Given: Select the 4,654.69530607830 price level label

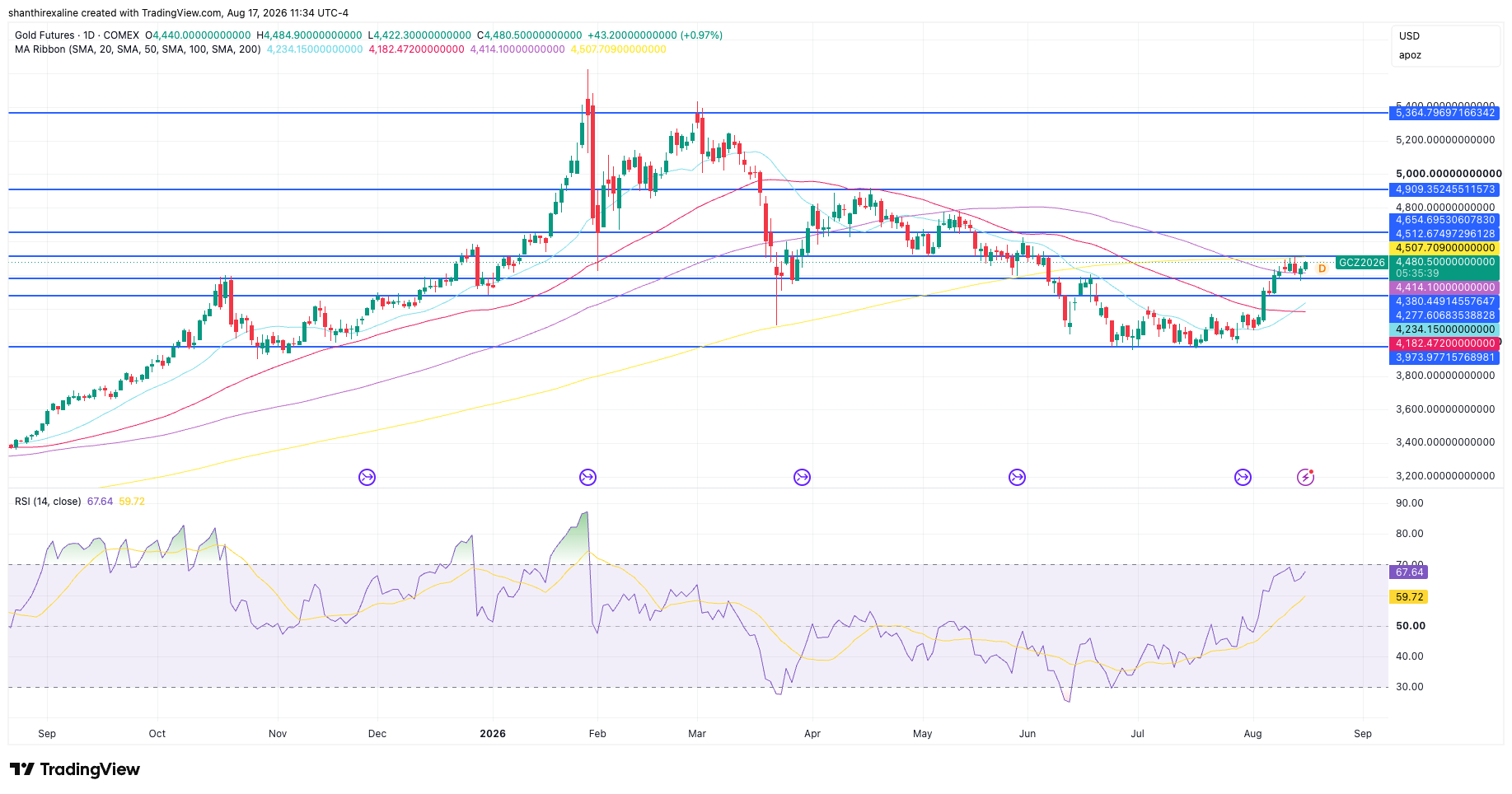Looking at the screenshot, I should [x=1445, y=220].
